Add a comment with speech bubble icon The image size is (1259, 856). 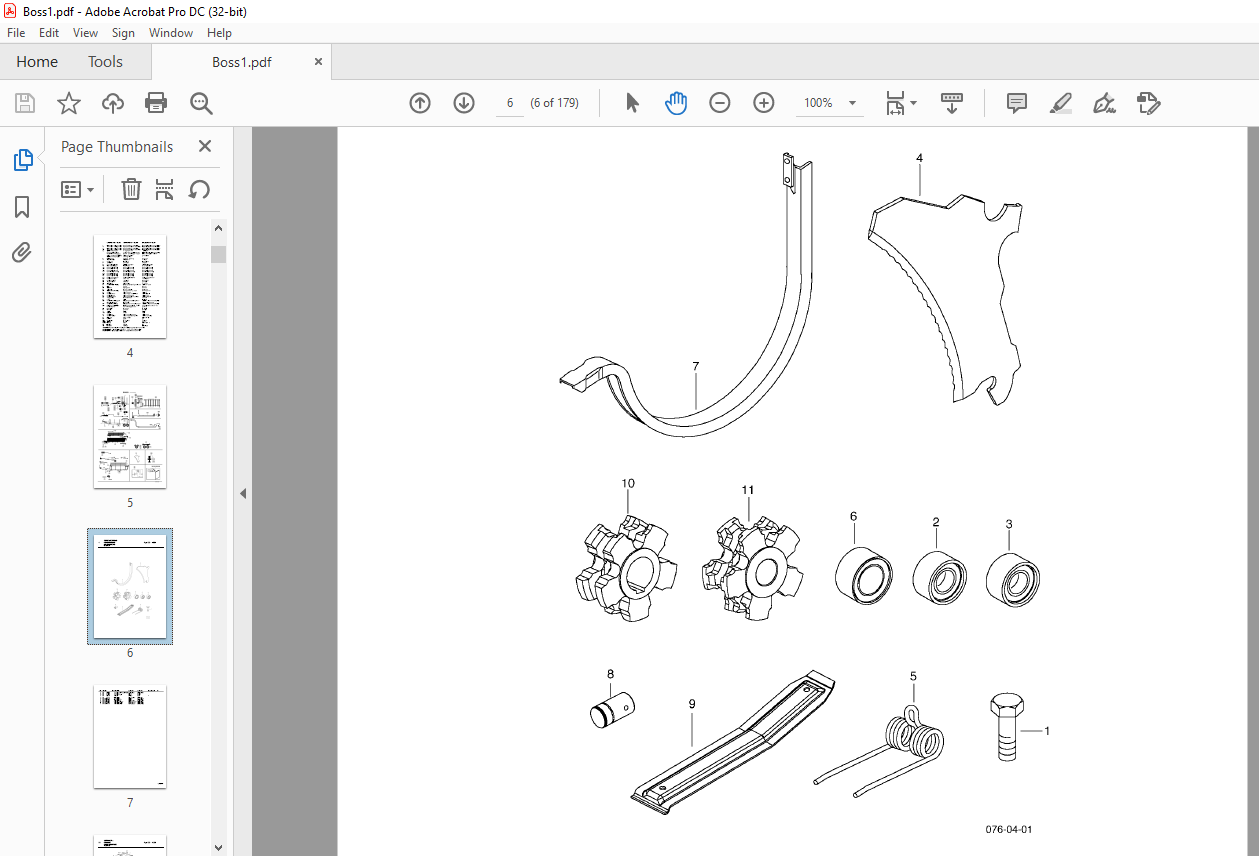[1017, 103]
